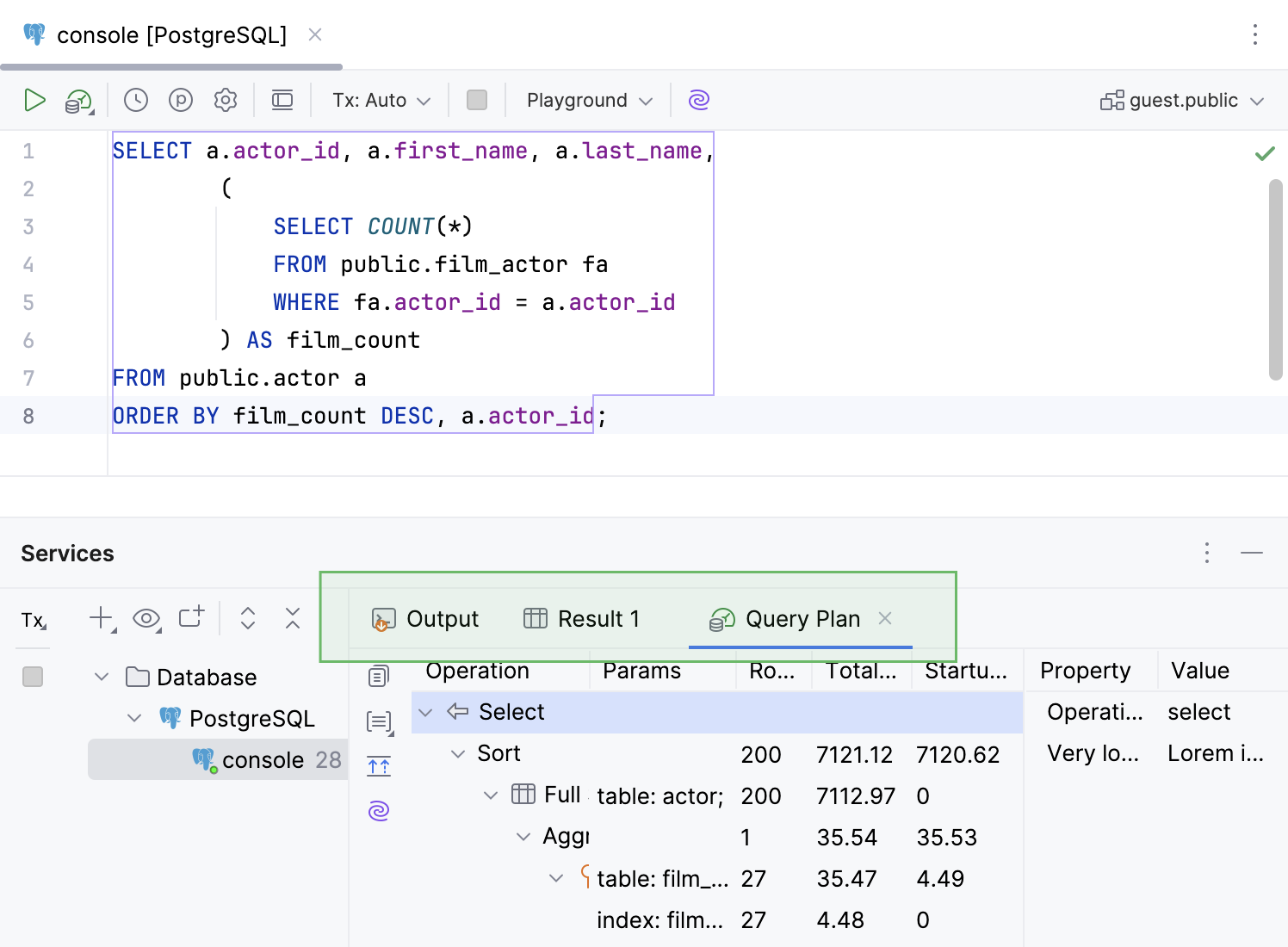
Task: Open console settings gear icon
Action: 226,101
